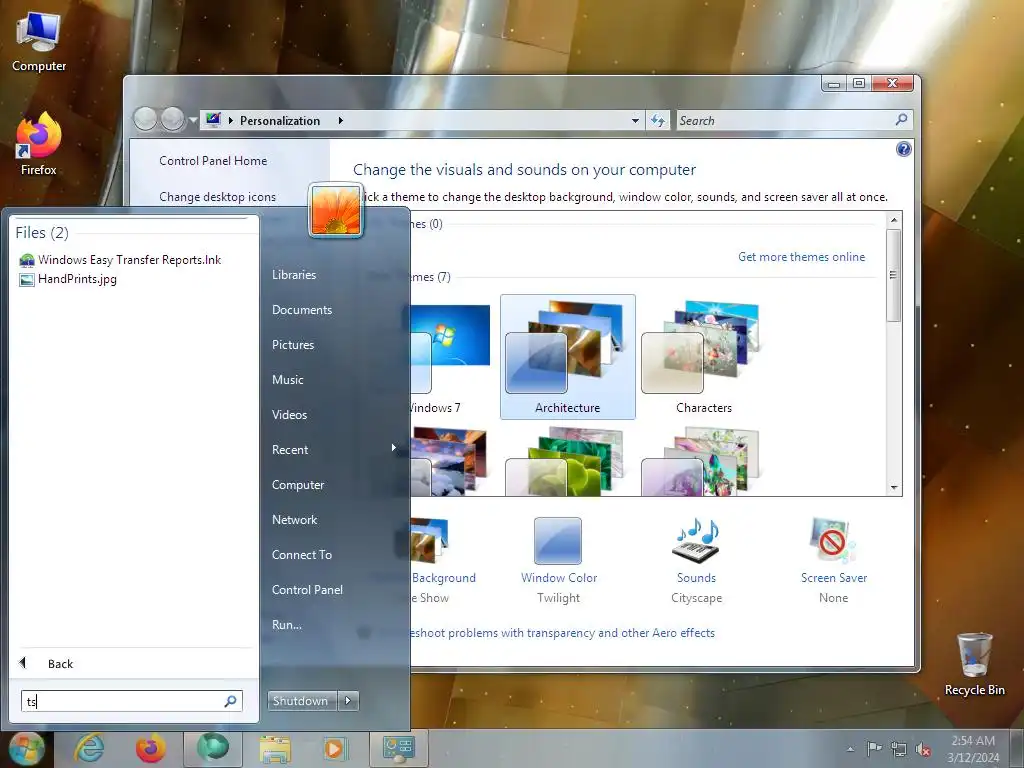Open the Recycle Bin desktop icon
1024x768 pixels.
974,664
